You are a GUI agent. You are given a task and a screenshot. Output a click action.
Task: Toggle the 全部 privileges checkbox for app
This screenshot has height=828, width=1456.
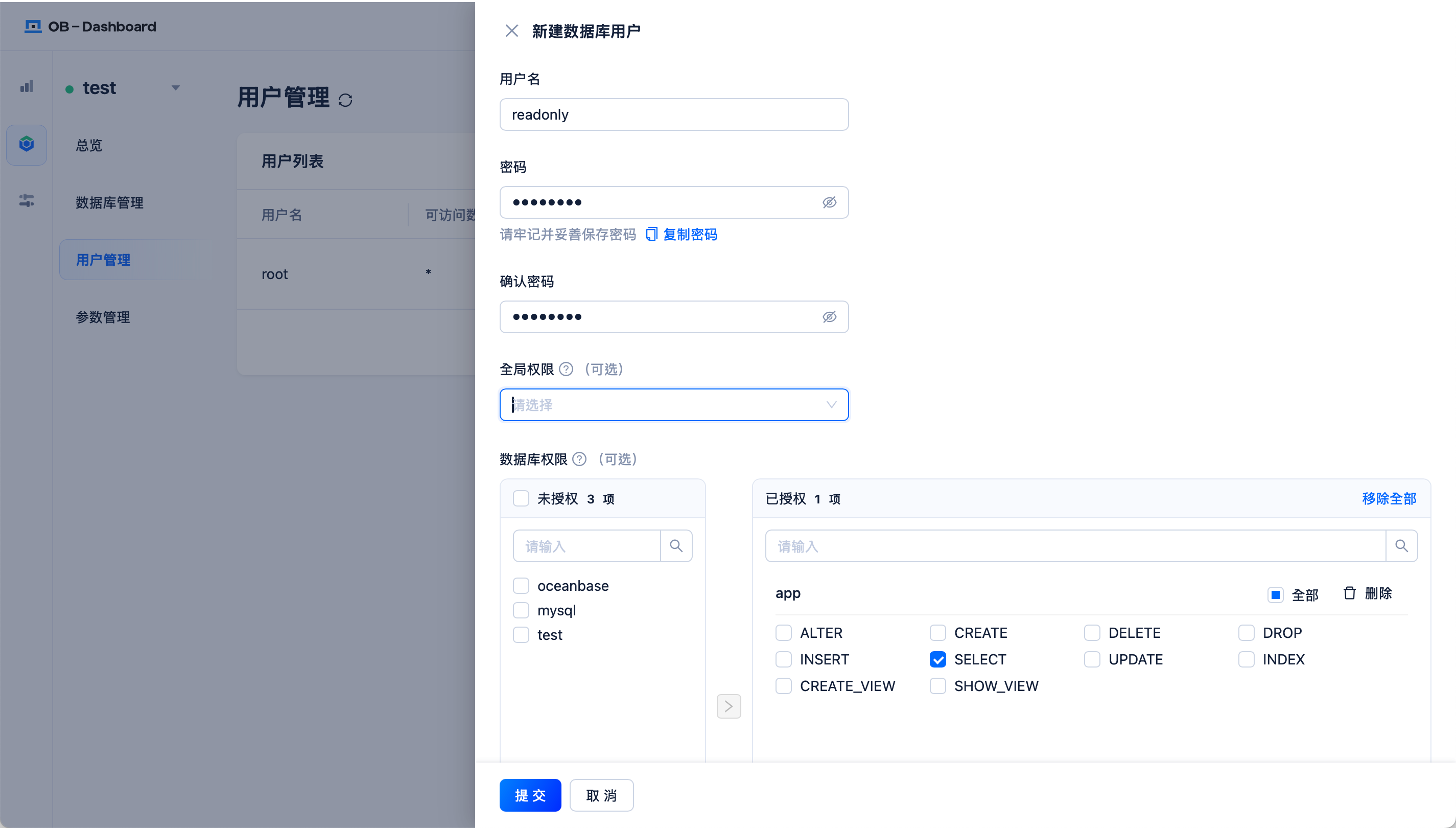[x=1275, y=595]
